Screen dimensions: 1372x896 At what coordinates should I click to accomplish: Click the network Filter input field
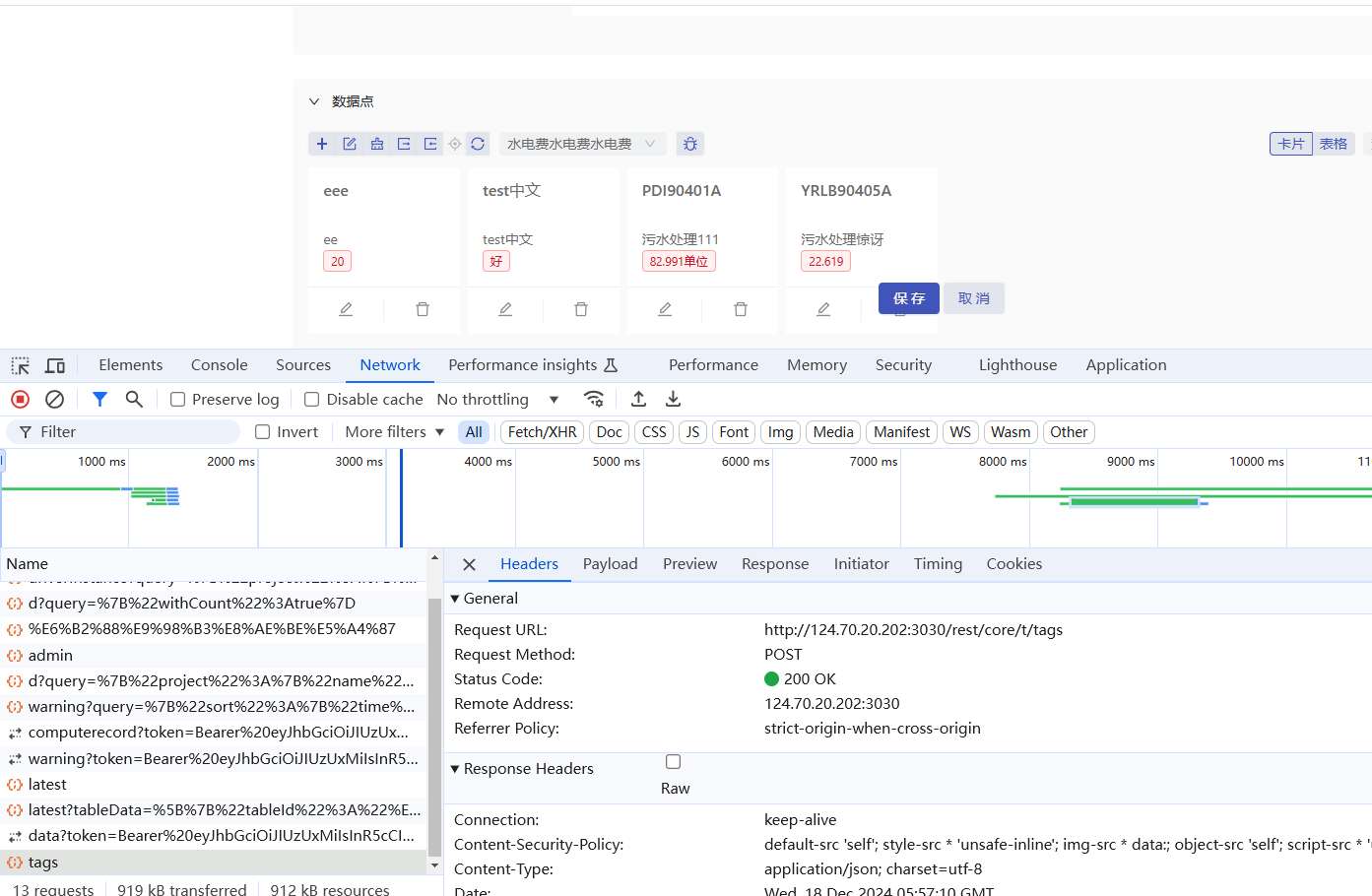click(x=124, y=431)
